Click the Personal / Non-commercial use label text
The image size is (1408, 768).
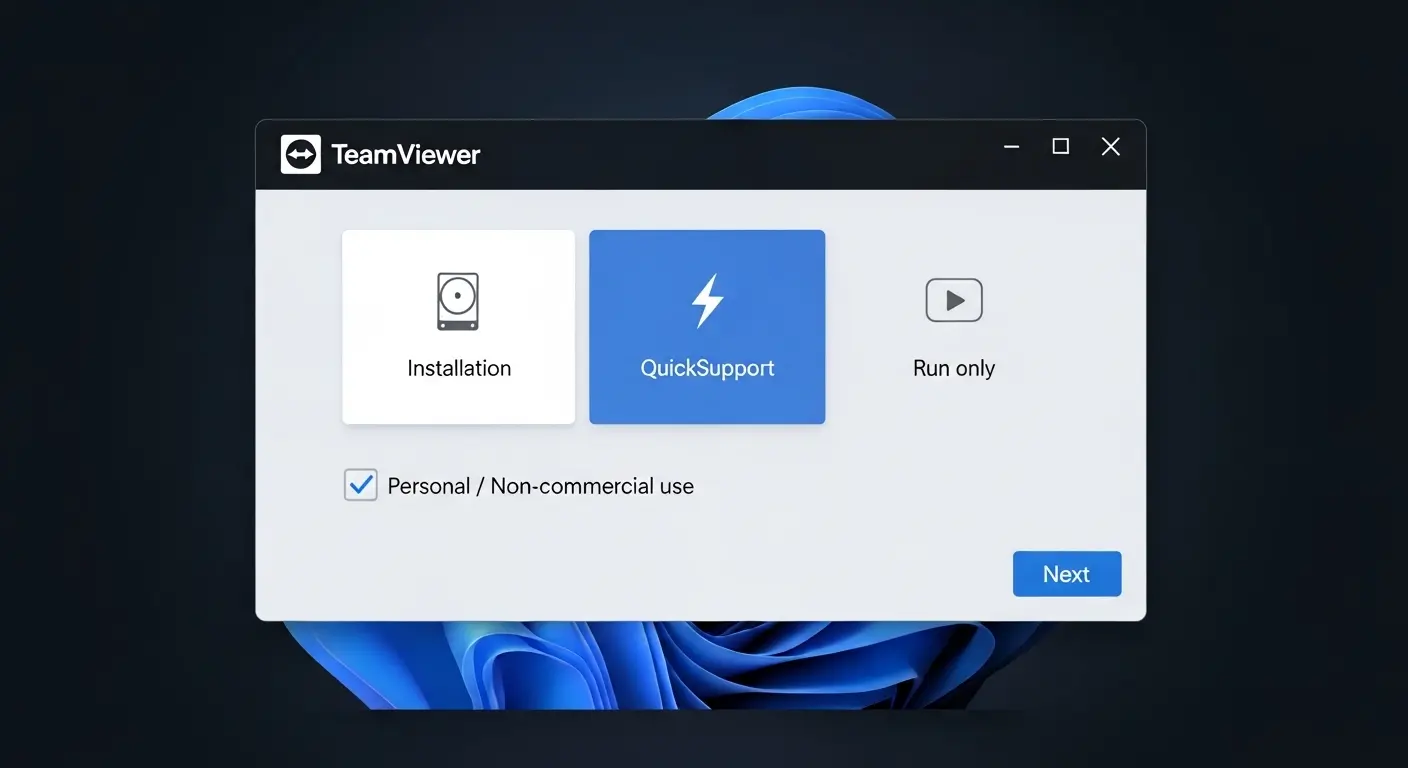(x=540, y=486)
